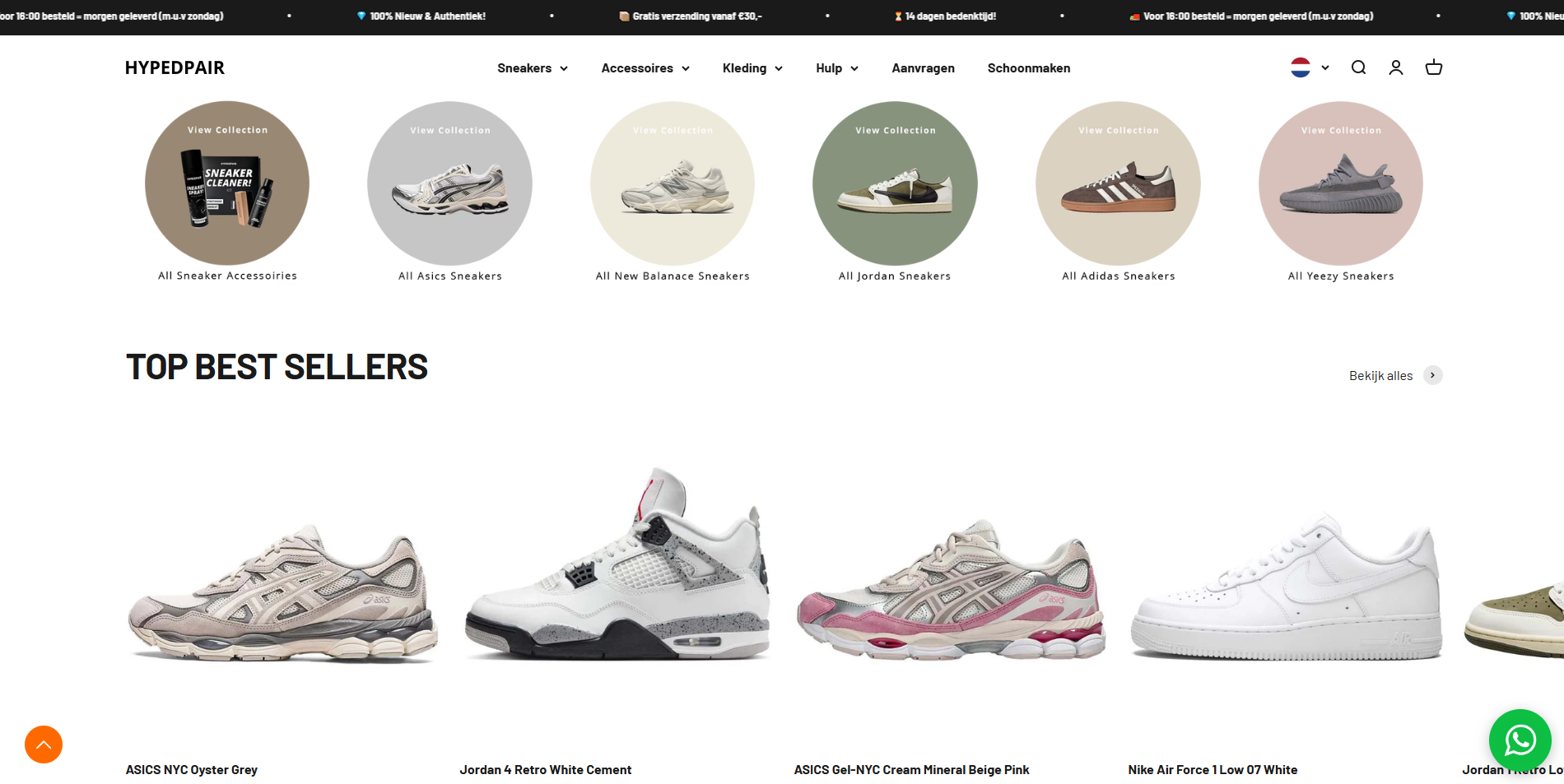Open the Aanvragen menu item
The height and width of the screenshot is (784, 1564).
pyautogui.click(x=924, y=68)
